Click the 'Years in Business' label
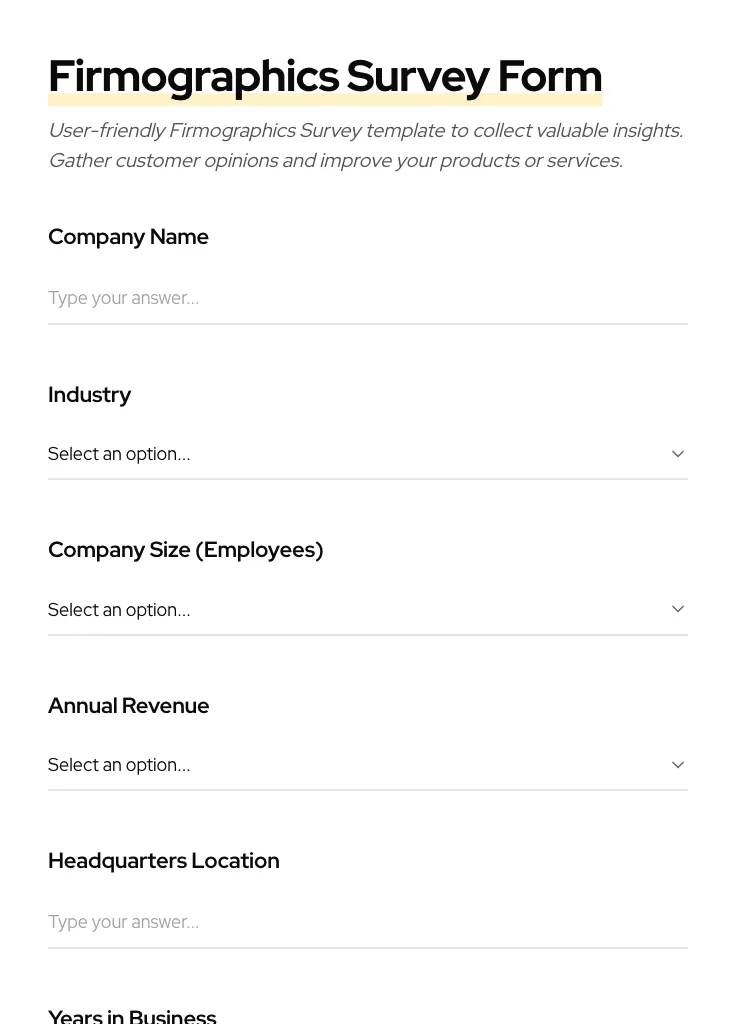Image resolution: width=736 pixels, height=1024 pixels. (132, 1016)
